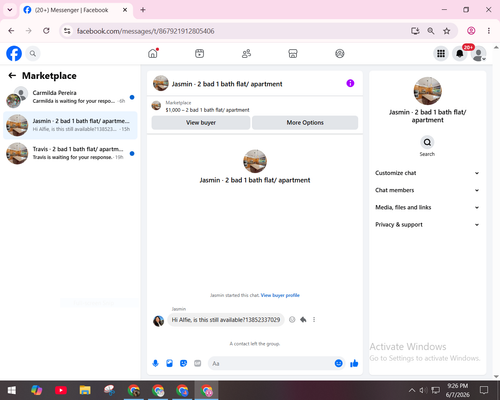Image resolution: width=500 pixels, height=400 pixels.
Task: Open a new browser tab
Action: (143, 10)
